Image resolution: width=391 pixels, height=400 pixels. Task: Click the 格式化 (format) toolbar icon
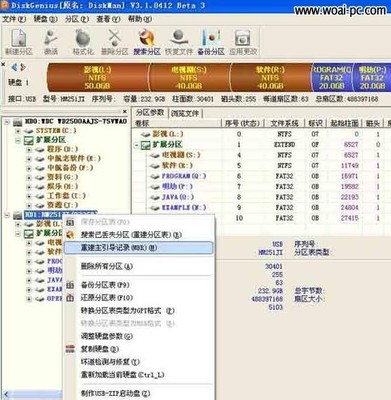click(83, 42)
